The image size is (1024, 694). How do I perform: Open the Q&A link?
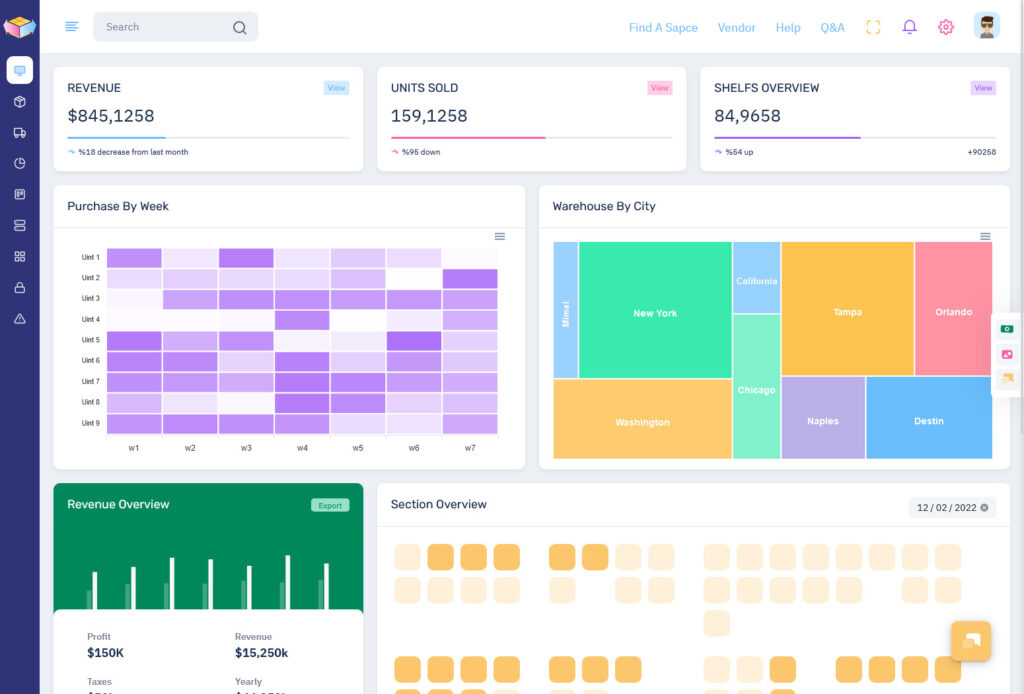[832, 27]
